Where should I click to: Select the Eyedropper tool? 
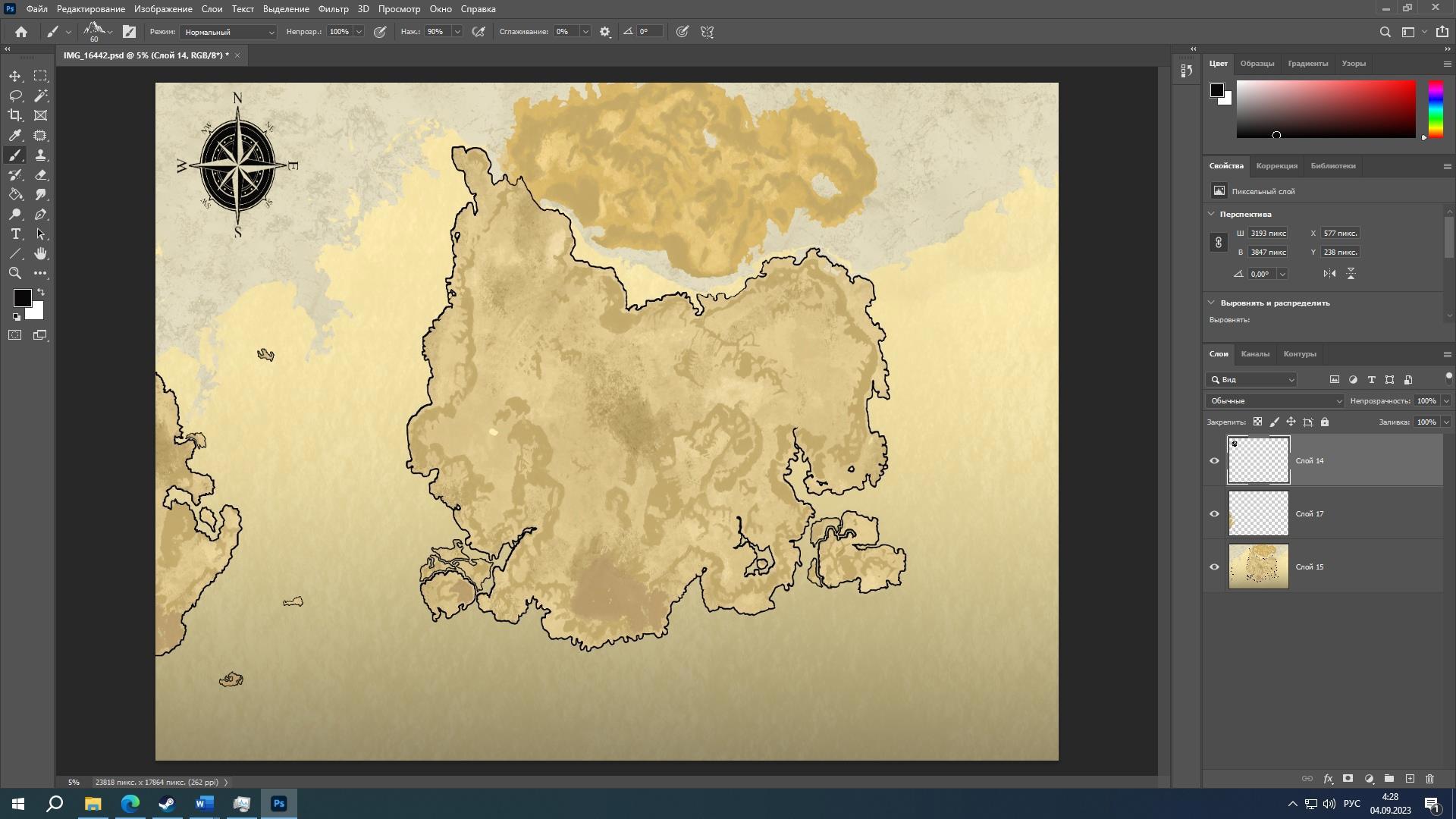(15, 135)
